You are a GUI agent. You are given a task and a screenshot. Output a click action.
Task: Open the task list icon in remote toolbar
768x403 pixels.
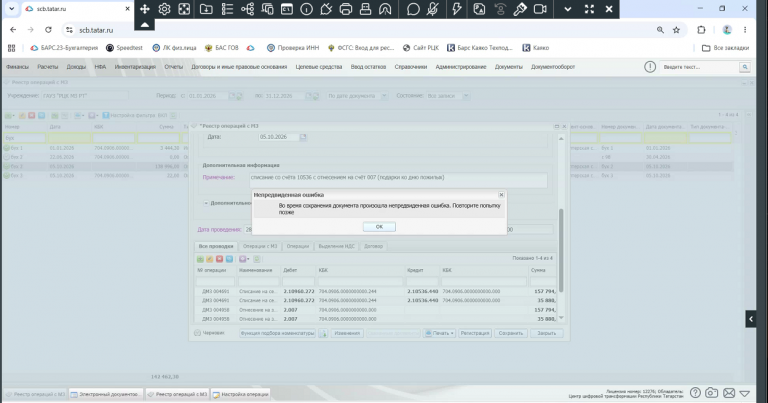pos(227,9)
